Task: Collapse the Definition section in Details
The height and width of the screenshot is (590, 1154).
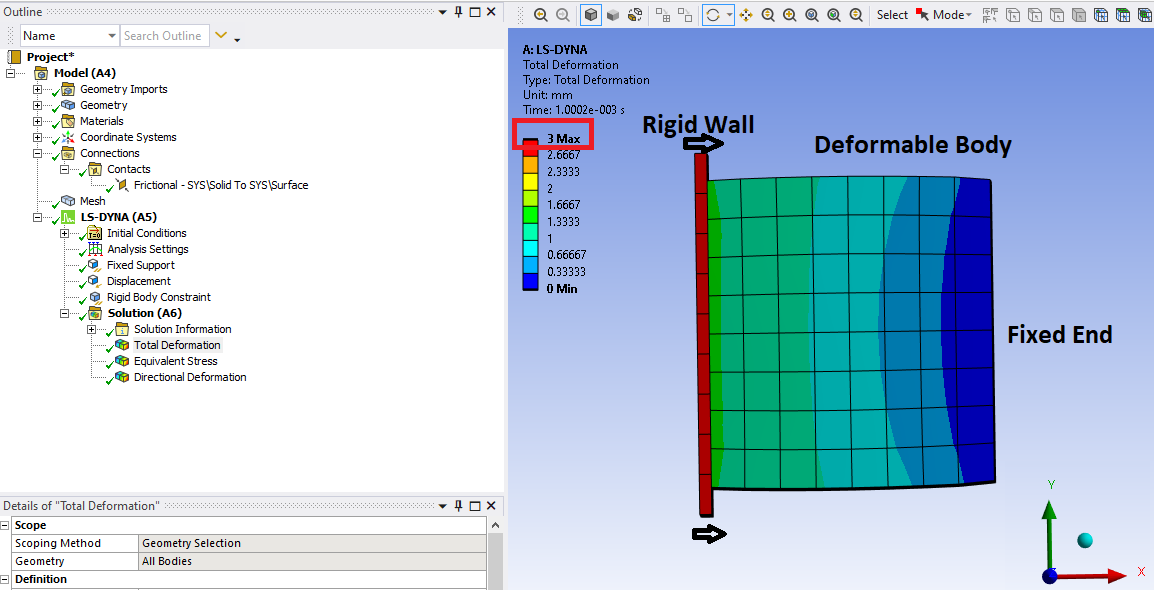Action: tap(5, 579)
